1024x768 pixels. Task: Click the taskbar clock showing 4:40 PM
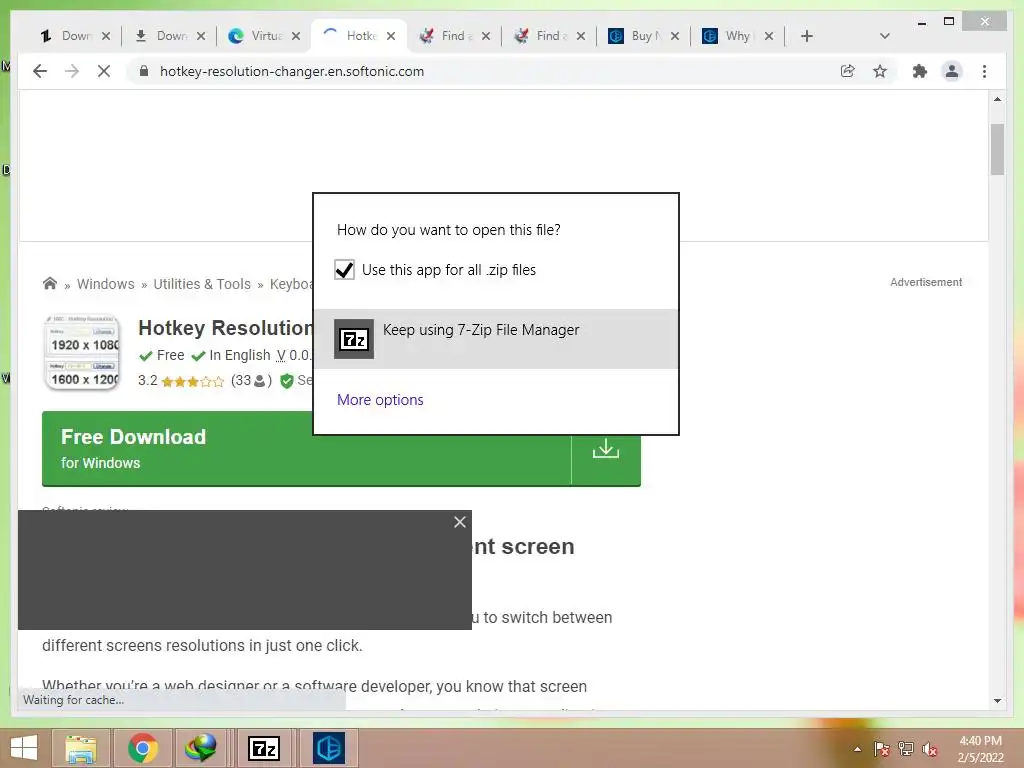[980, 749]
